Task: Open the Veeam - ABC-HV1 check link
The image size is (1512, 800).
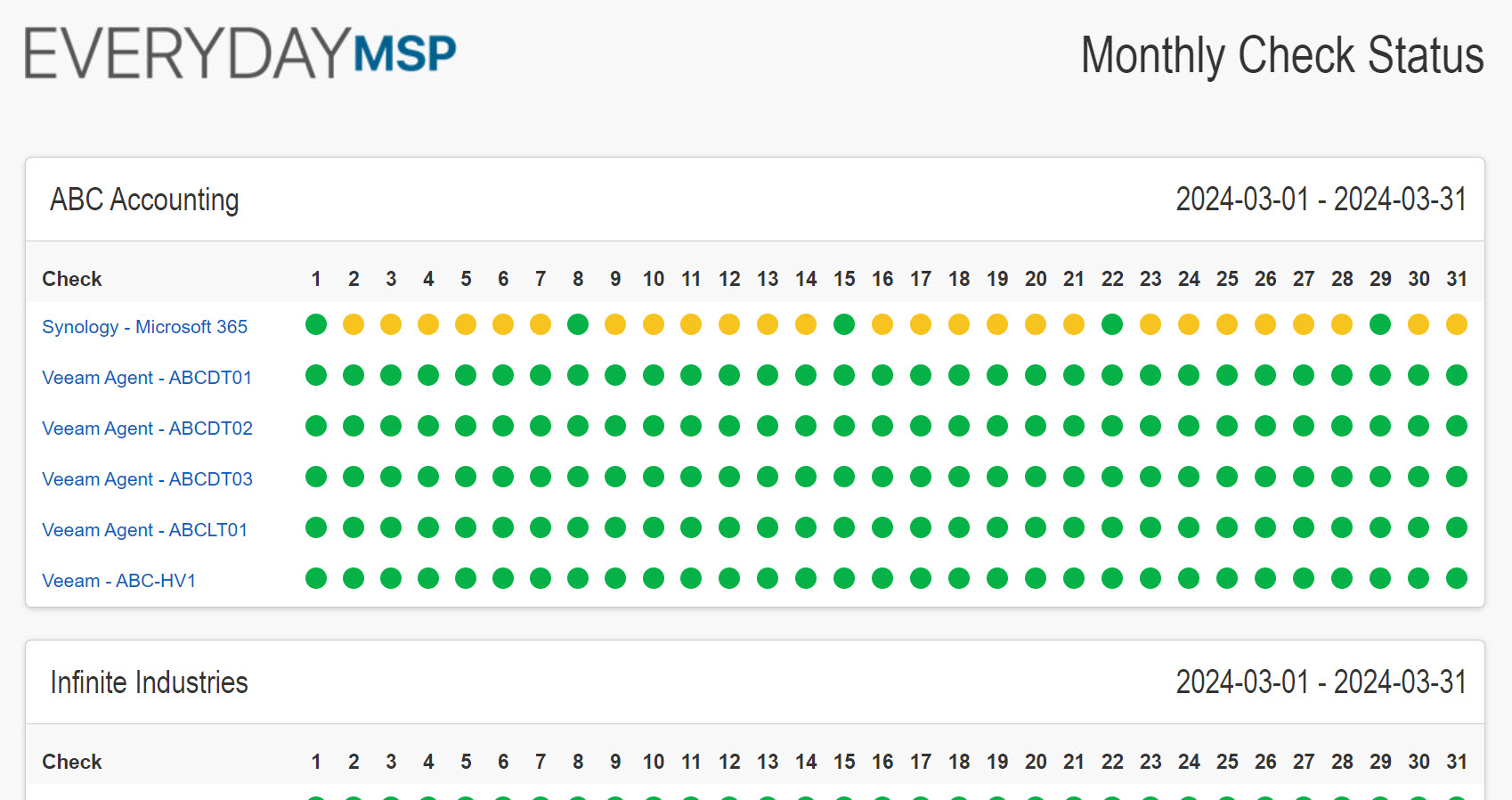Action: pyautogui.click(x=118, y=581)
